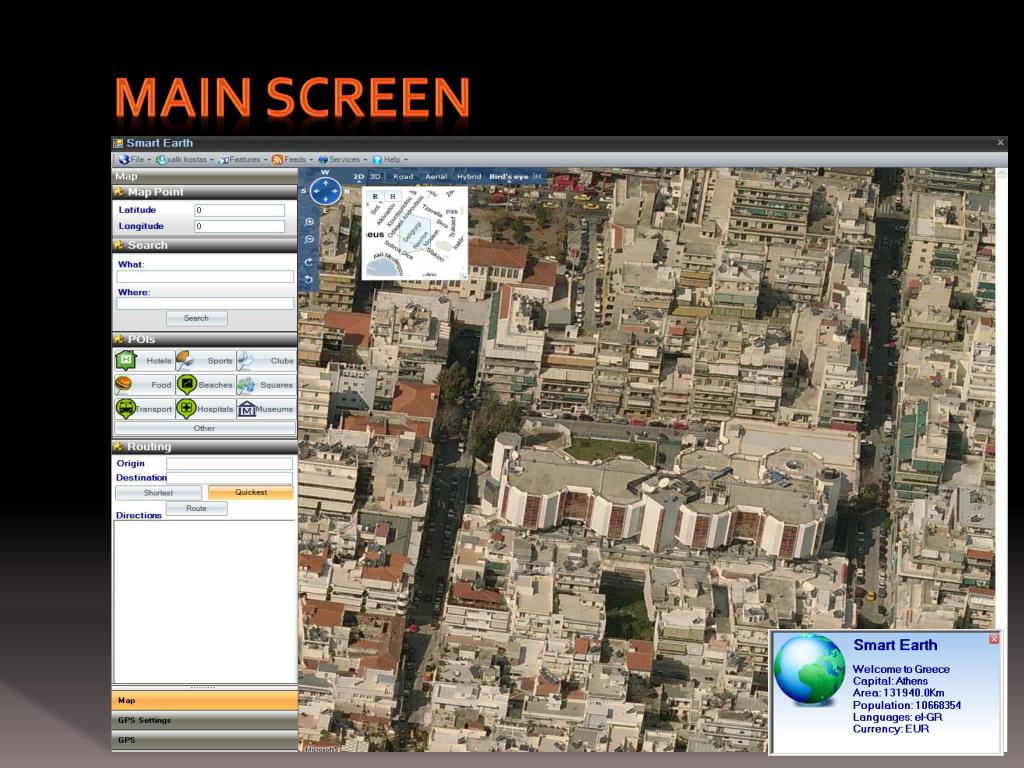The height and width of the screenshot is (768, 1024).
Task: Rotate the map view clockwise
Action: pos(310,262)
